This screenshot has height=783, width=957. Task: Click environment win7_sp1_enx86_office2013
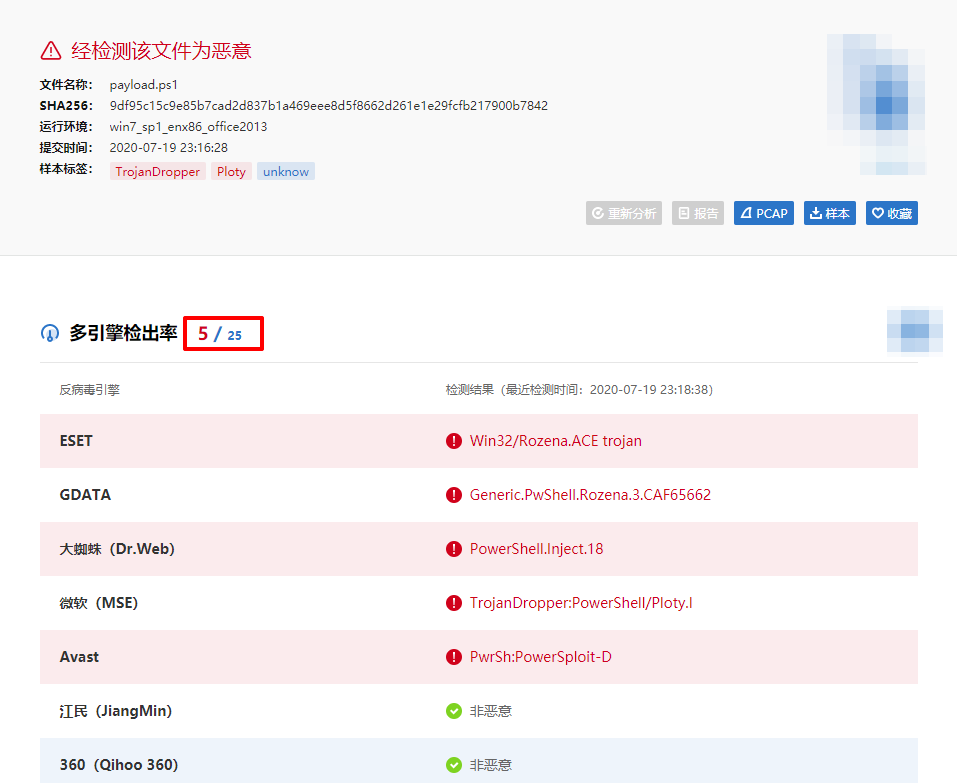coord(188,127)
